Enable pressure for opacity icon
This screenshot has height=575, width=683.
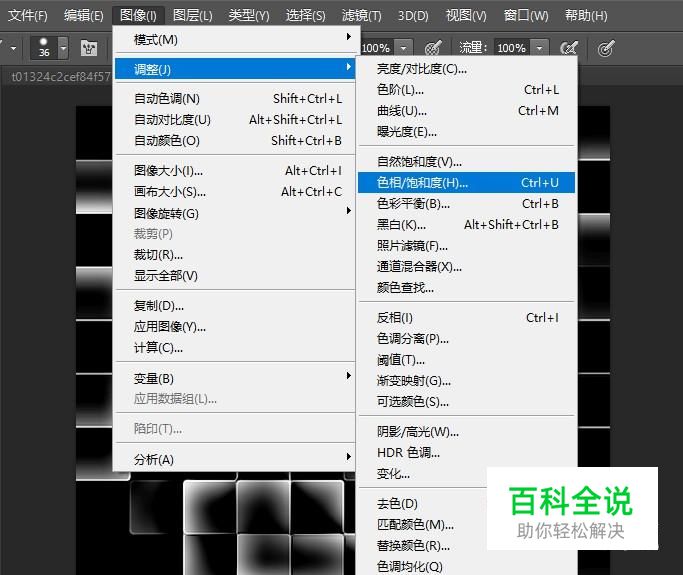[x=433, y=48]
